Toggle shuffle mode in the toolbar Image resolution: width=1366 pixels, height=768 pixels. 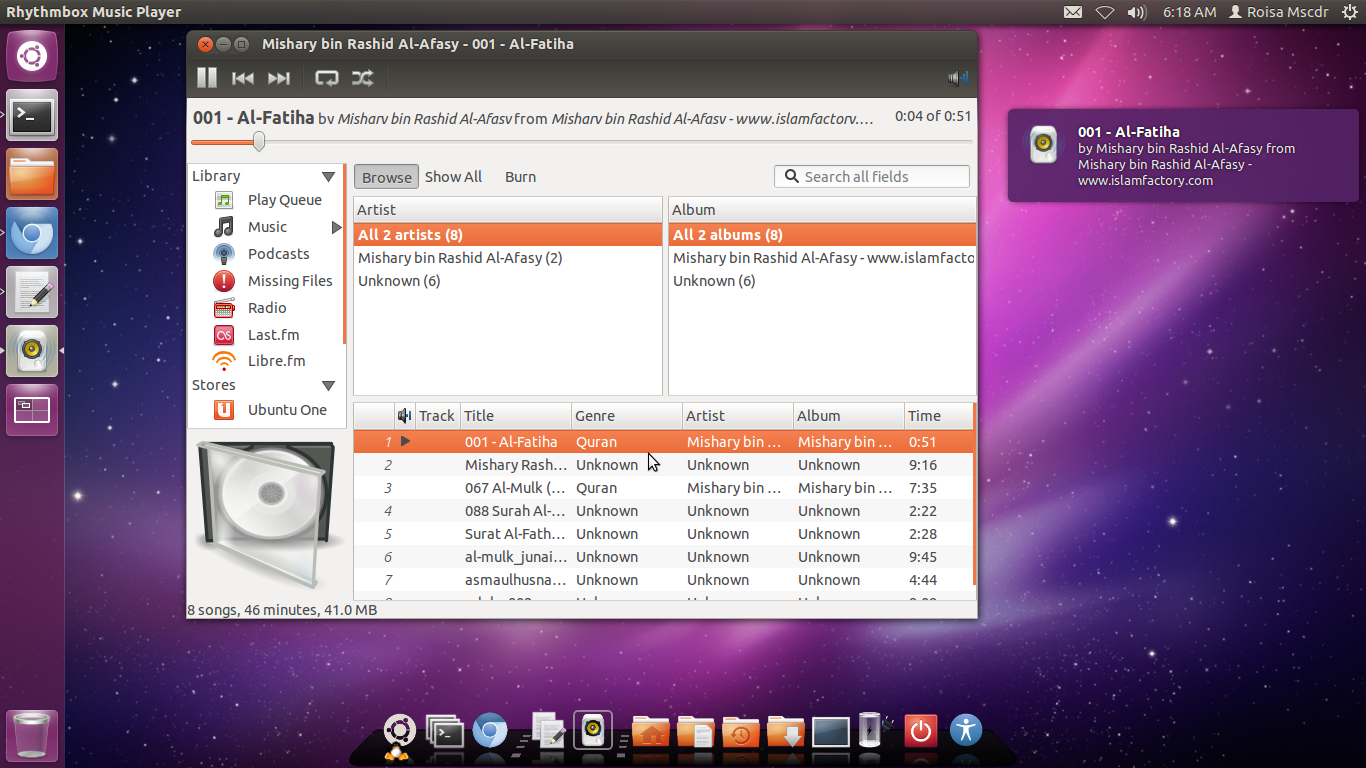[362, 78]
